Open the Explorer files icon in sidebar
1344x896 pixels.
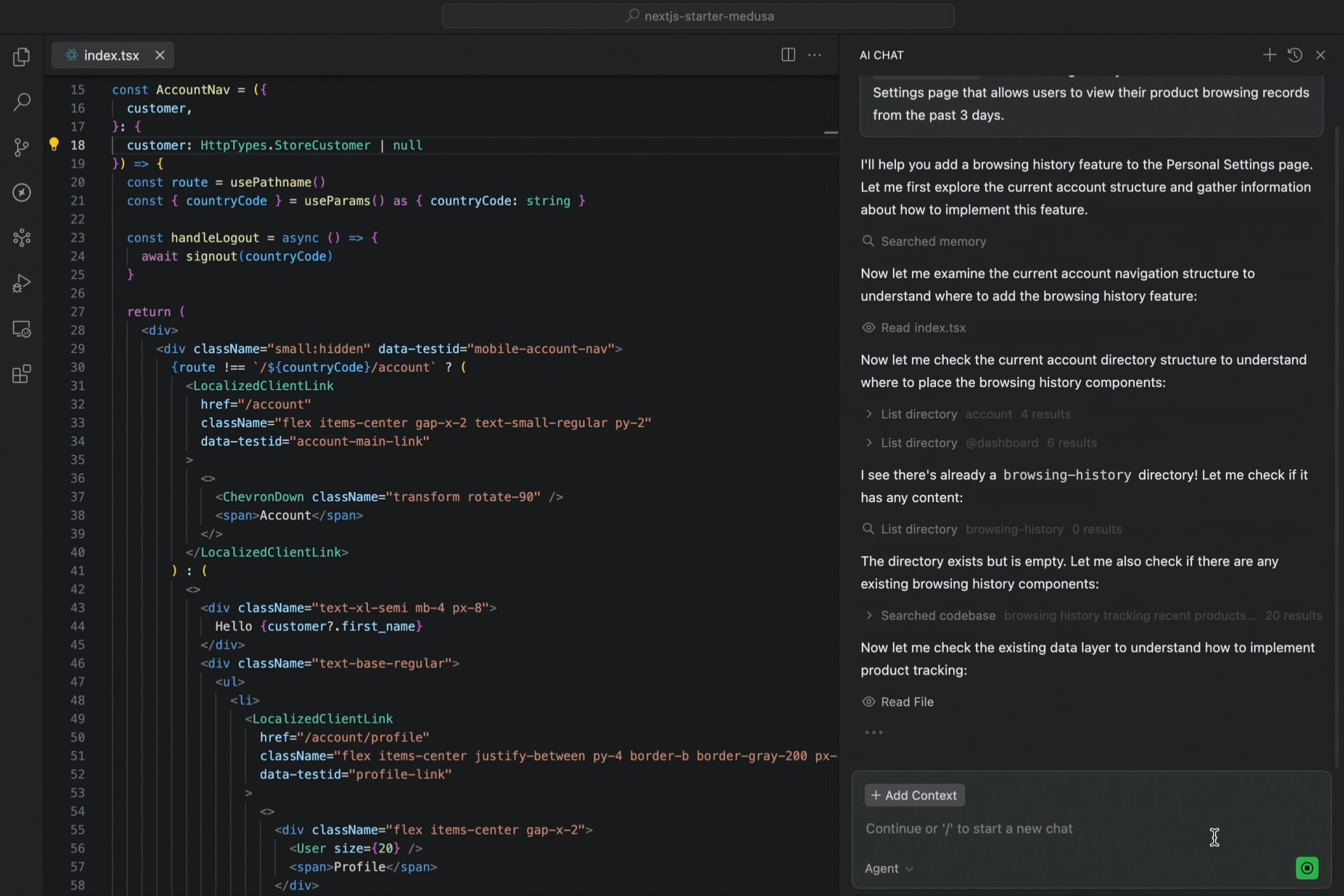tap(22, 57)
